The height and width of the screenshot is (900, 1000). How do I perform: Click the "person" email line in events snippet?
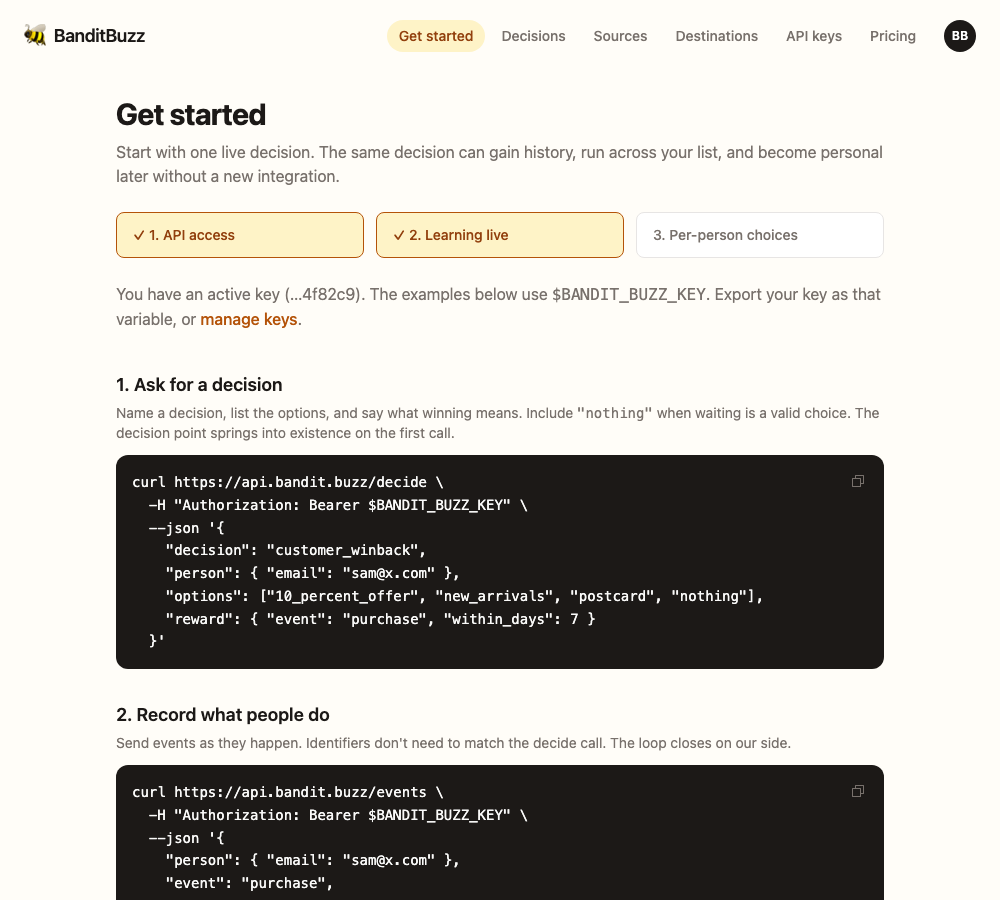click(x=312, y=860)
